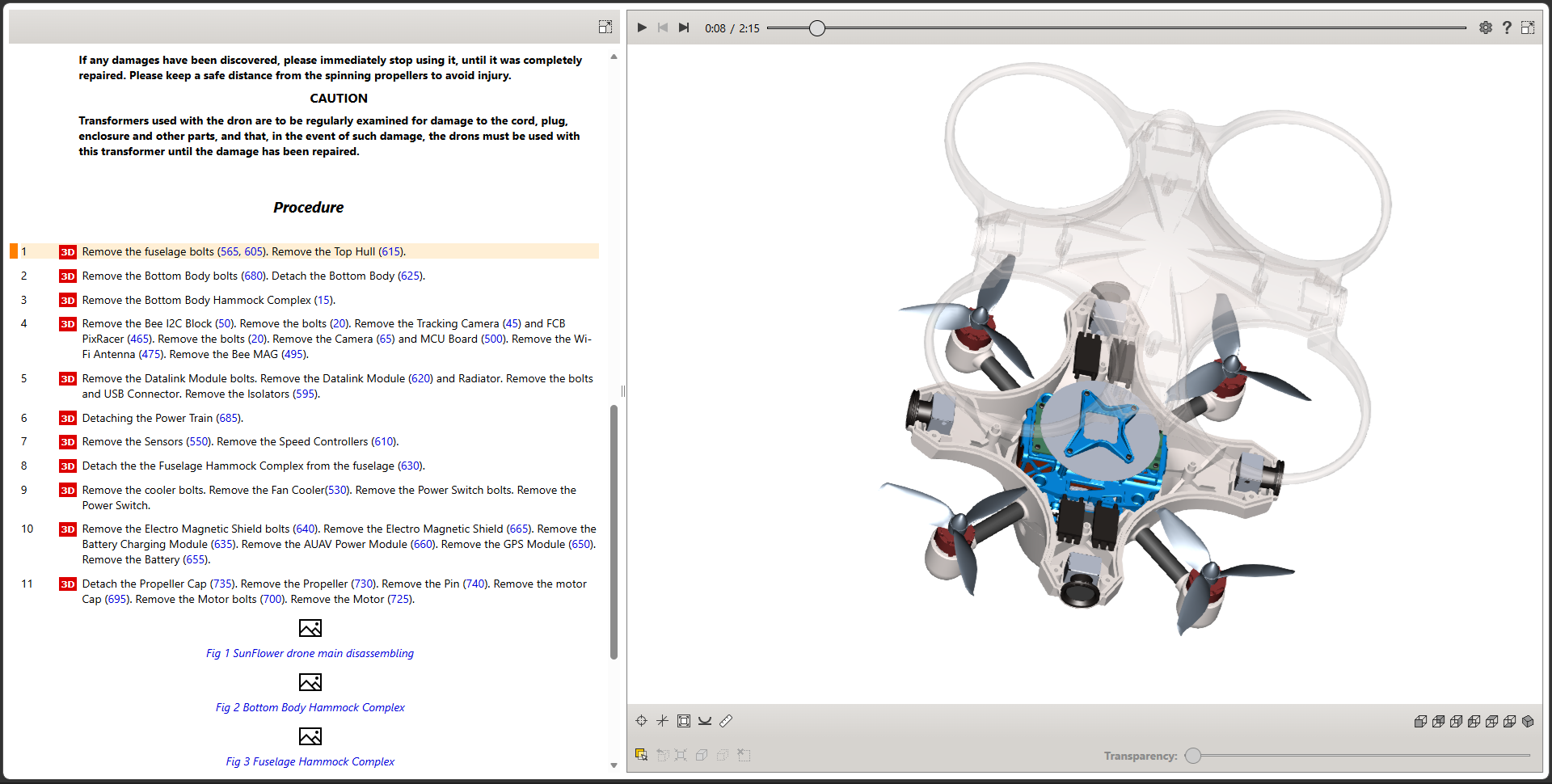The image size is (1552, 784).
Task: Open the 3D viewer settings gear
Action: pos(1486,27)
